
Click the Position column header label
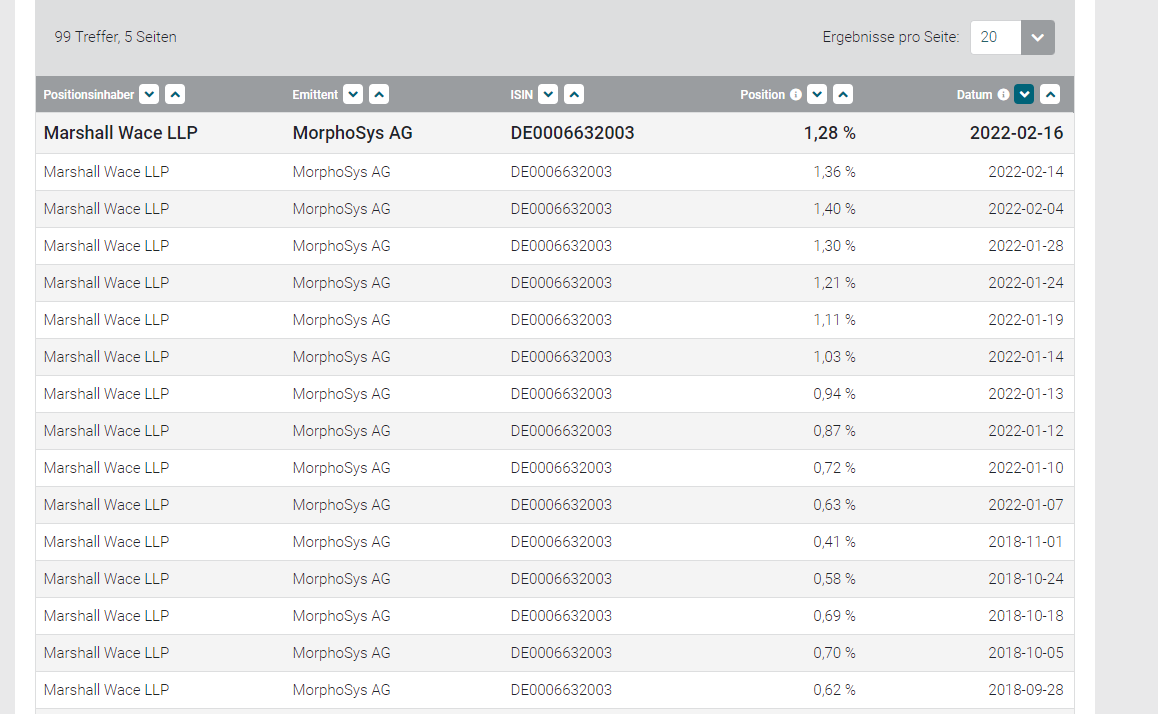coord(762,95)
